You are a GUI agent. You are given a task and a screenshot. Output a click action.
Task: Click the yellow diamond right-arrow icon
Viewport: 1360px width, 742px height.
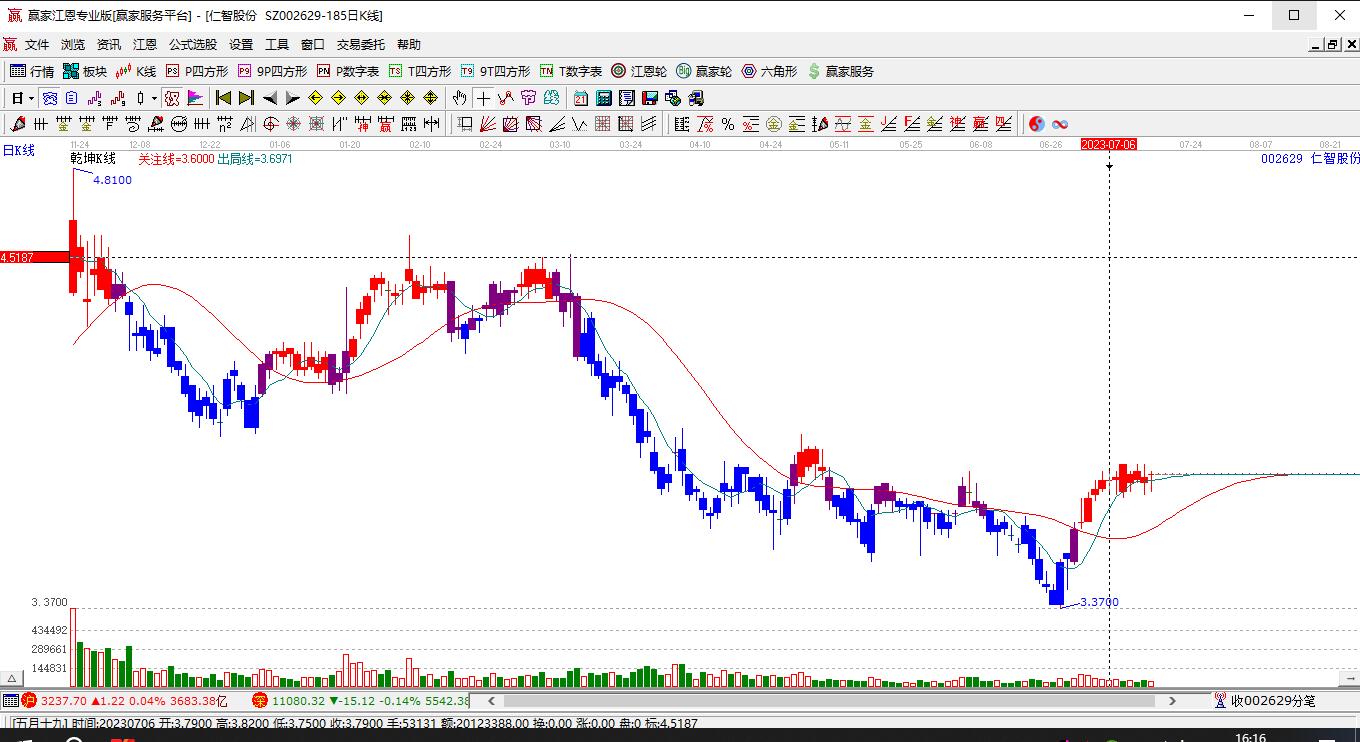339,98
